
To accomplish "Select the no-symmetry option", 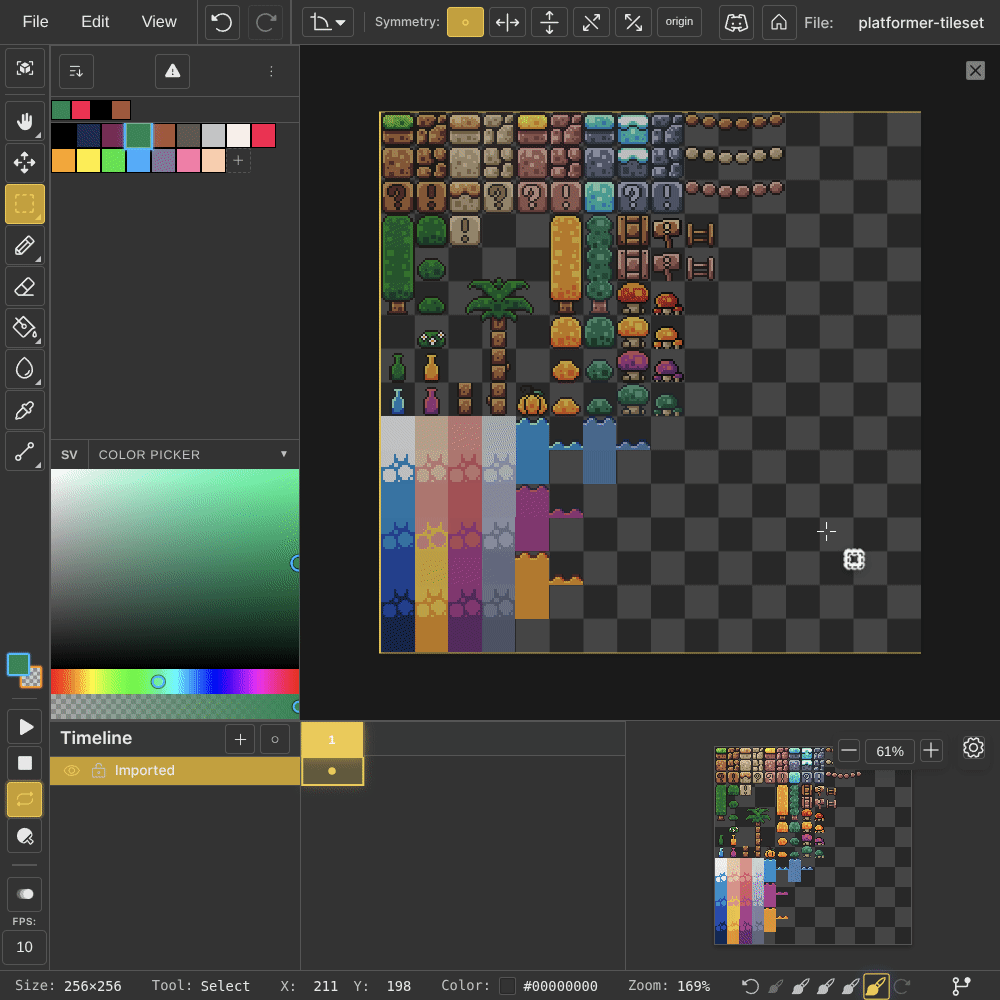I will (x=465, y=22).
